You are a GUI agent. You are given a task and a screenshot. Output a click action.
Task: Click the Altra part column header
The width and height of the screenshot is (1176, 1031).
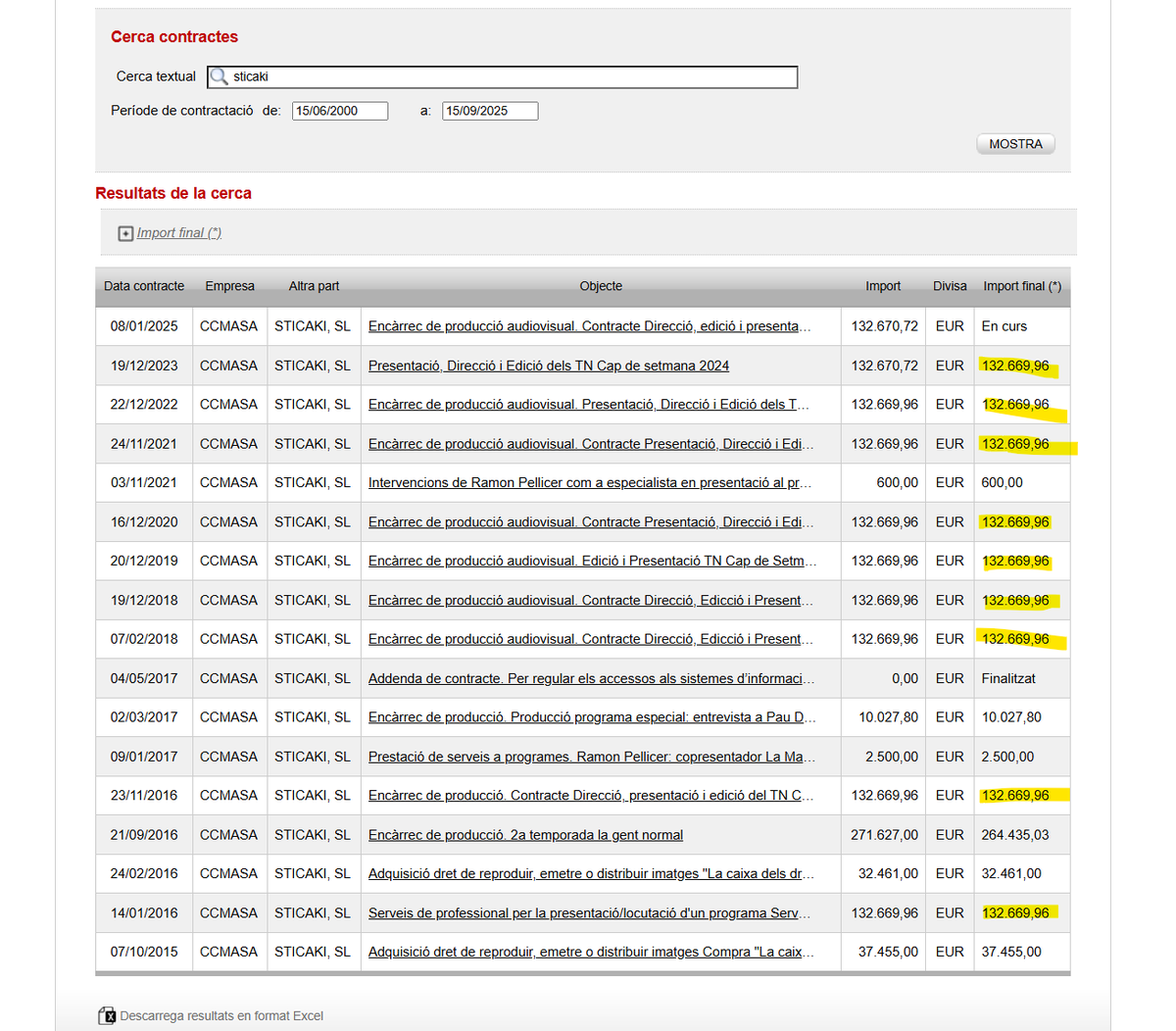tap(314, 286)
